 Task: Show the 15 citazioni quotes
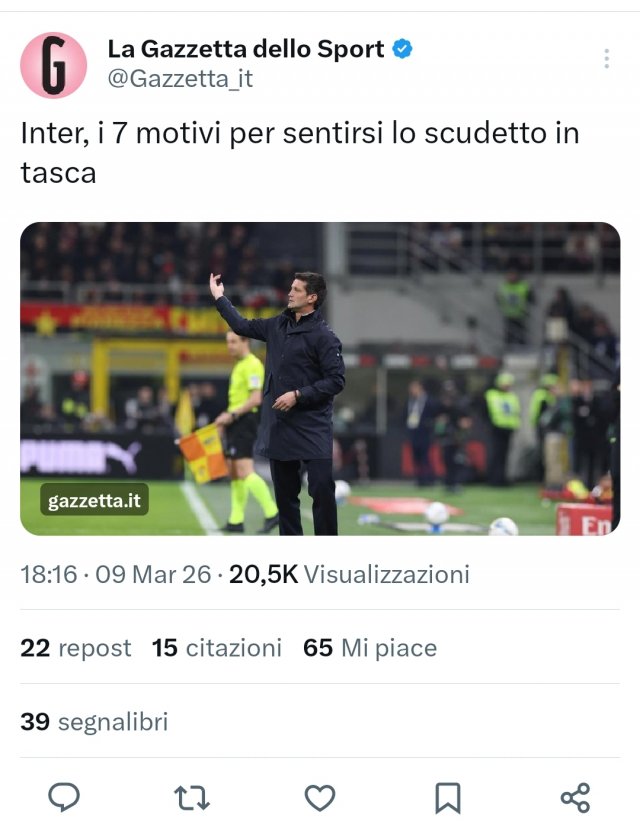click(216, 648)
